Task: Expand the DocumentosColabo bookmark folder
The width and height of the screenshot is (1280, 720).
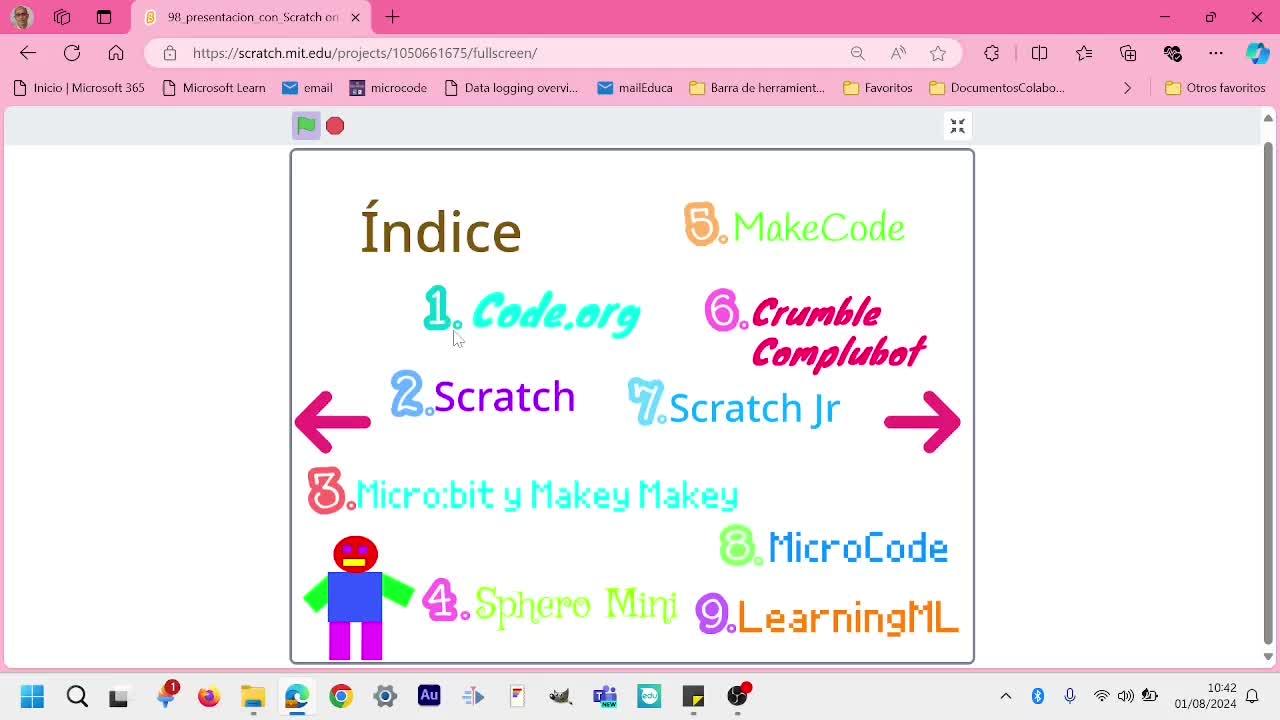Action: tap(997, 88)
